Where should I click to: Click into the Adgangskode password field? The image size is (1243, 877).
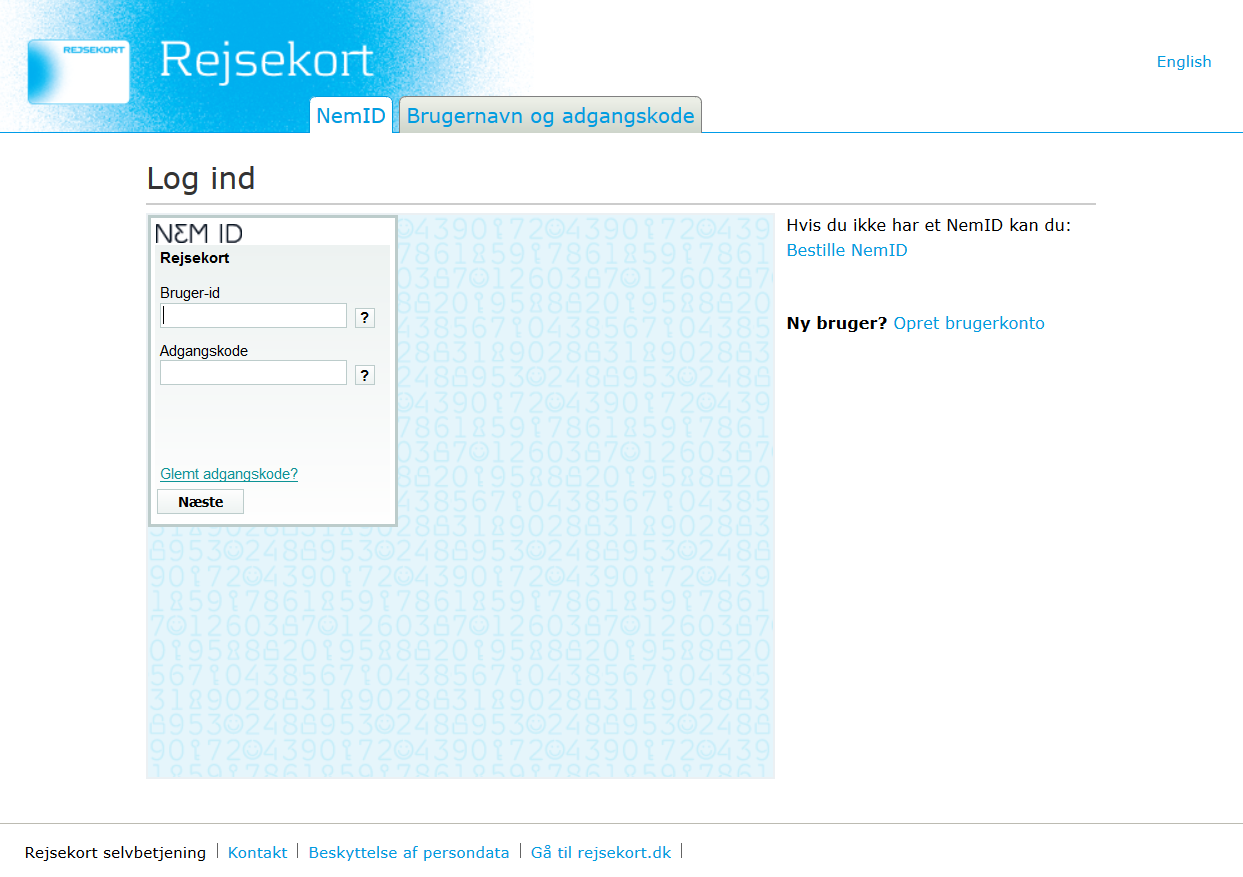point(253,373)
